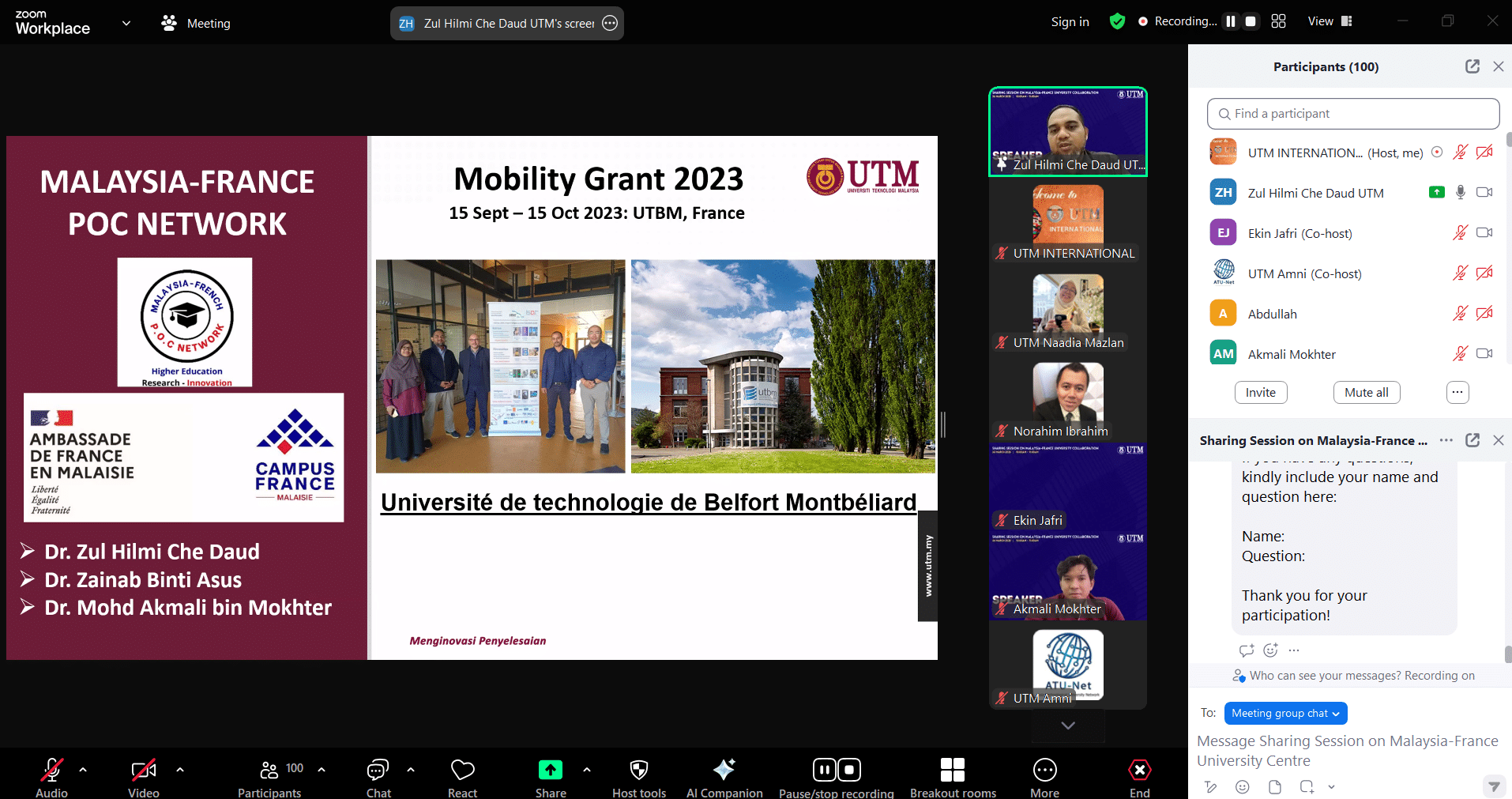This screenshot has height=799, width=1512.
Task: Click the Audio unmute microphone icon
Action: pyautogui.click(x=51, y=770)
